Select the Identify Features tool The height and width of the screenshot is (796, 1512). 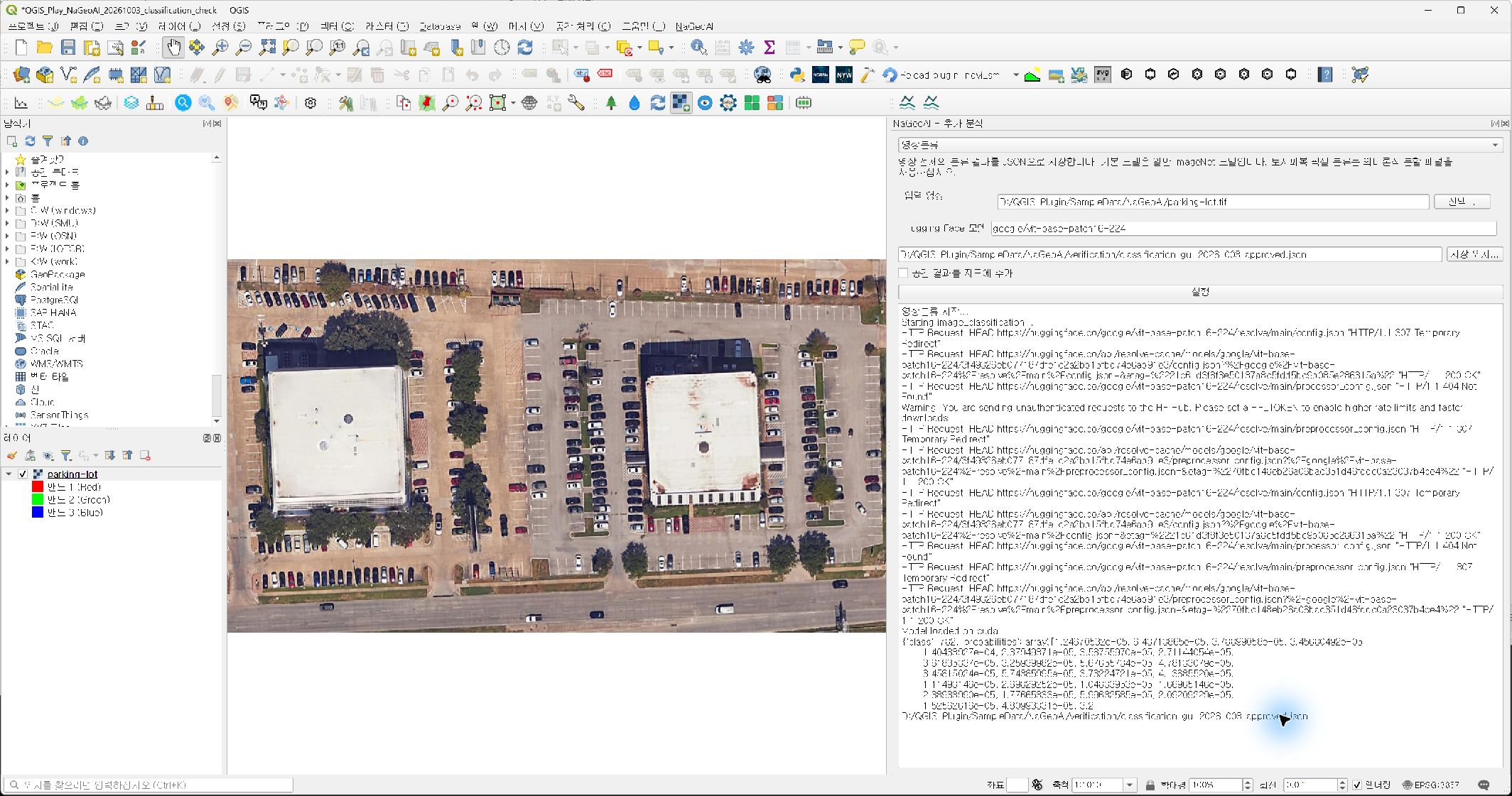[x=699, y=48]
